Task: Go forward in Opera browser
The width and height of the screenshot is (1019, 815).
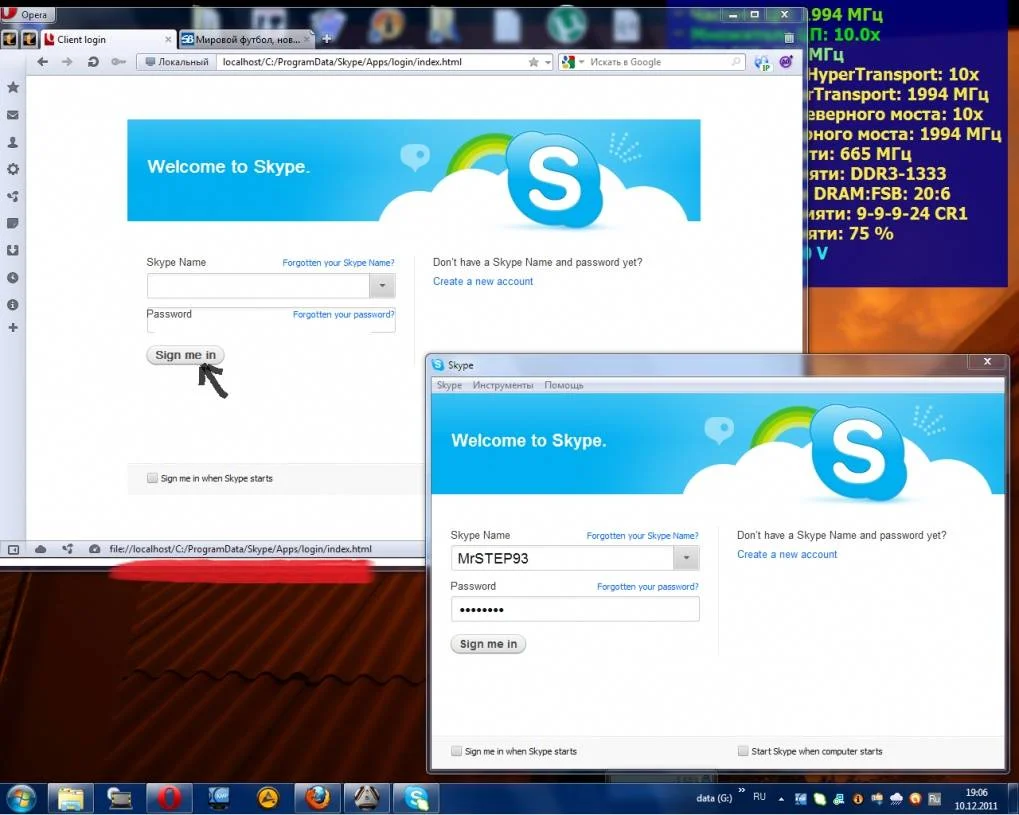Action: 67,62
